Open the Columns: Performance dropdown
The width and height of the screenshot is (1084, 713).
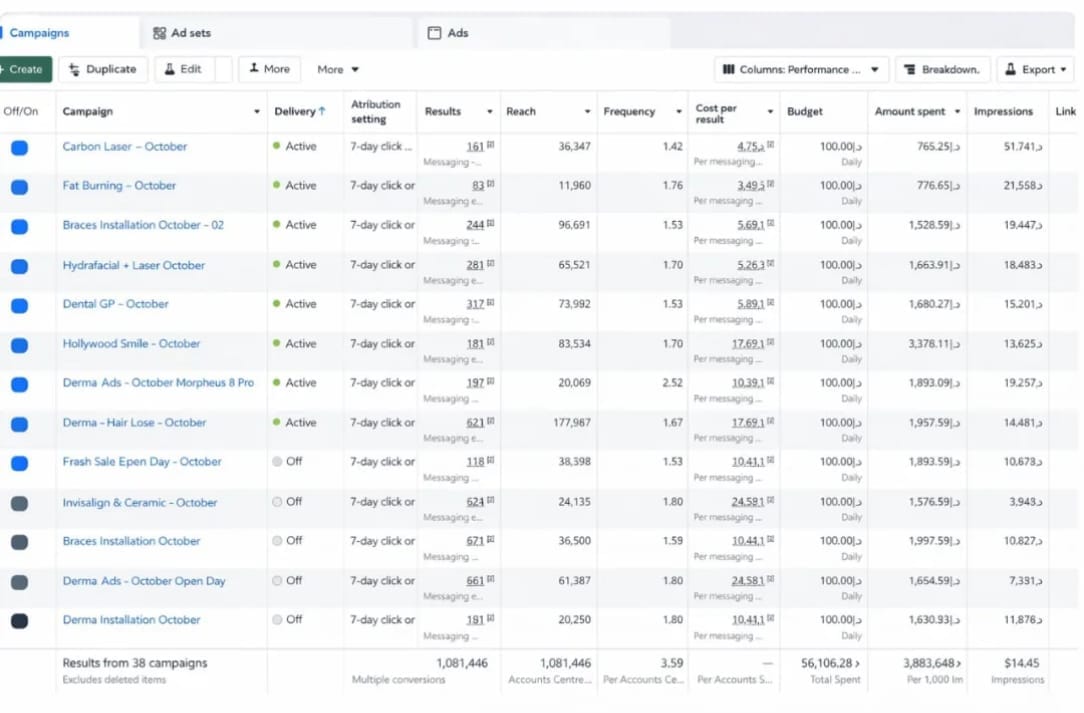[801, 69]
